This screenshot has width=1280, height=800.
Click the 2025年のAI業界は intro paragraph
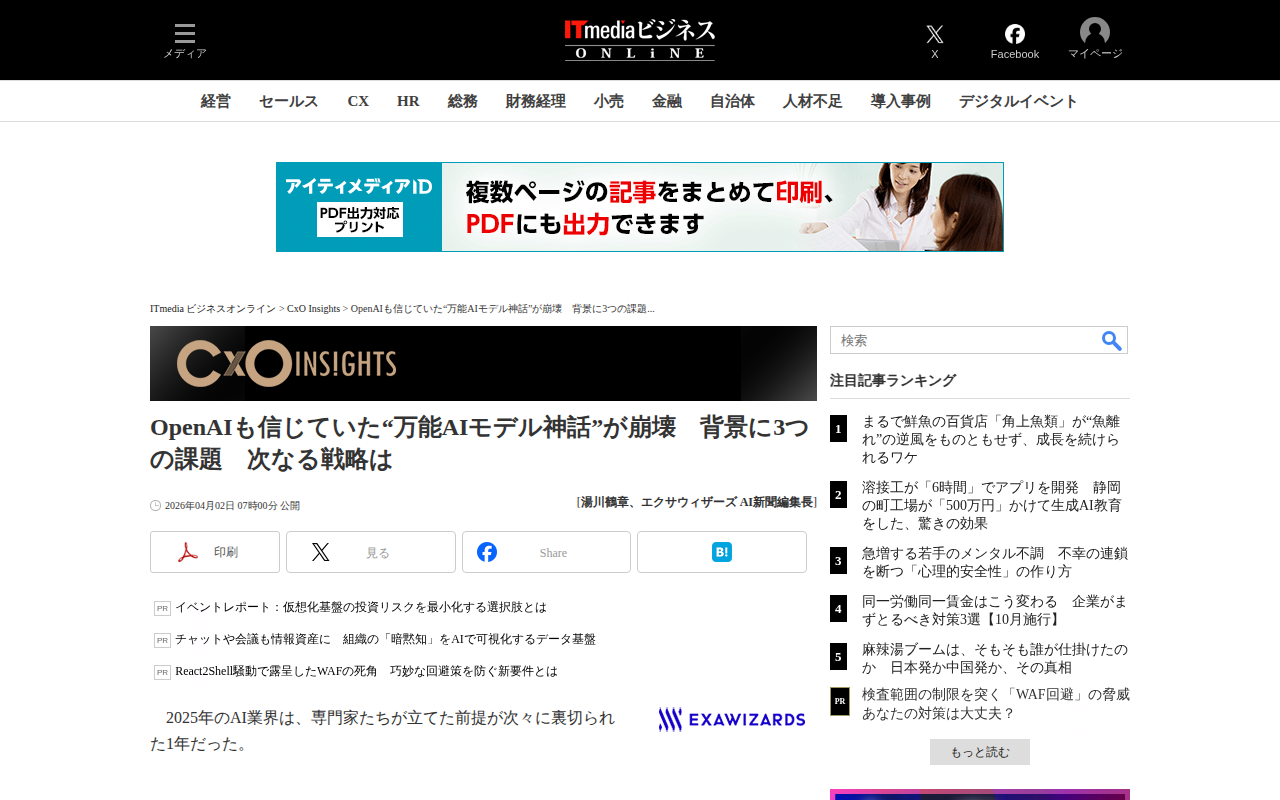(x=383, y=731)
